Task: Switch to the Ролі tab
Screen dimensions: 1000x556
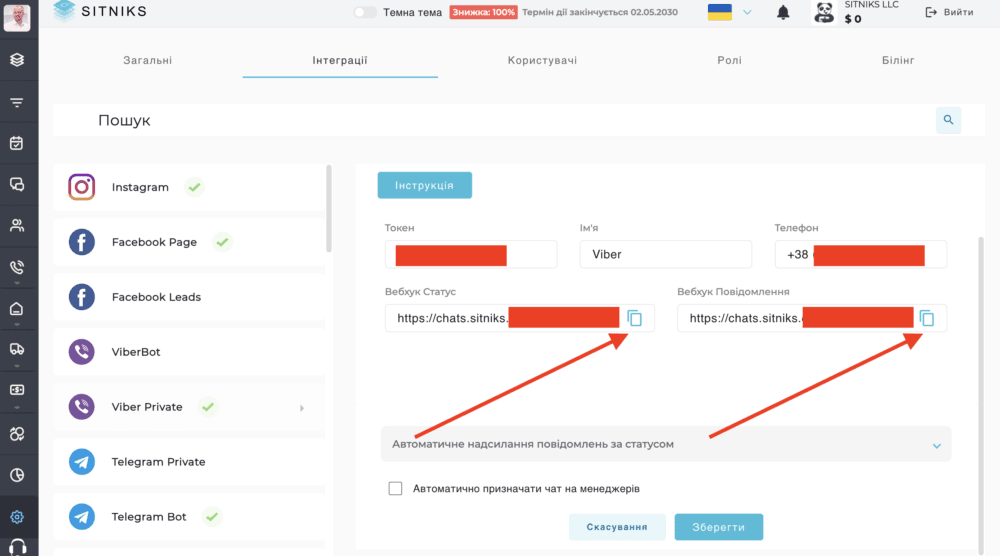Action: point(730,60)
